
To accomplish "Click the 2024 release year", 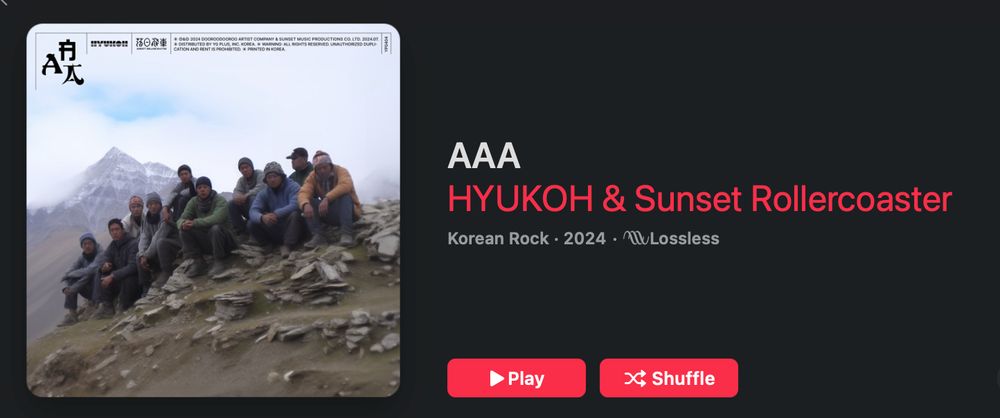I will coord(584,239).
